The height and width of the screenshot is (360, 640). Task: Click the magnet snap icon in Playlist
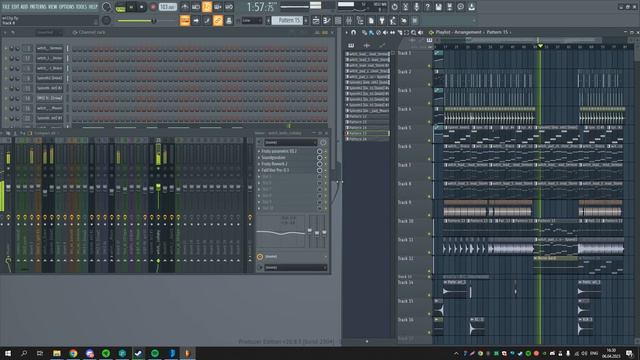point(353,33)
